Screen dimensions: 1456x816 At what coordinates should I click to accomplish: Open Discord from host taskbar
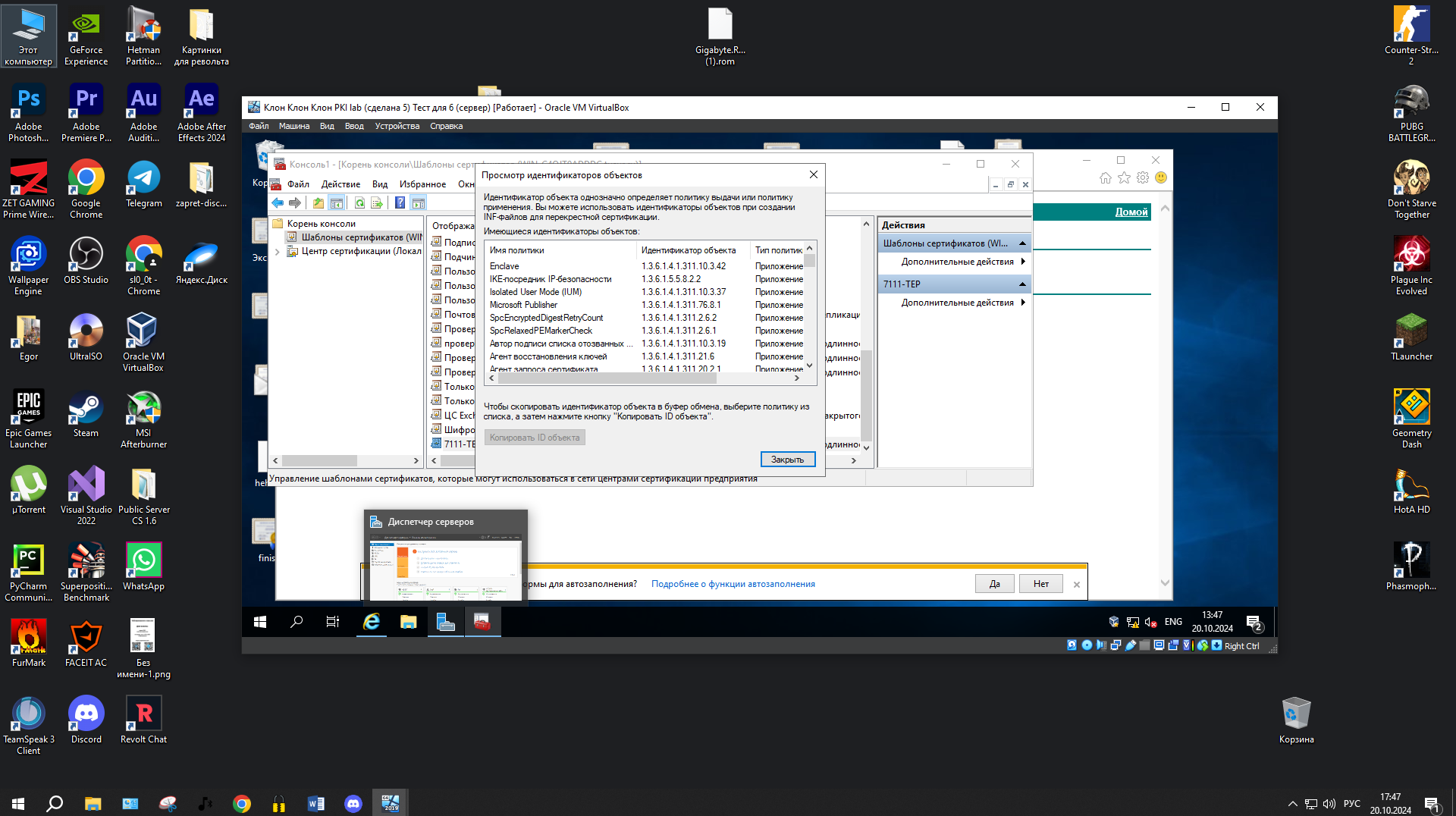coord(353,803)
